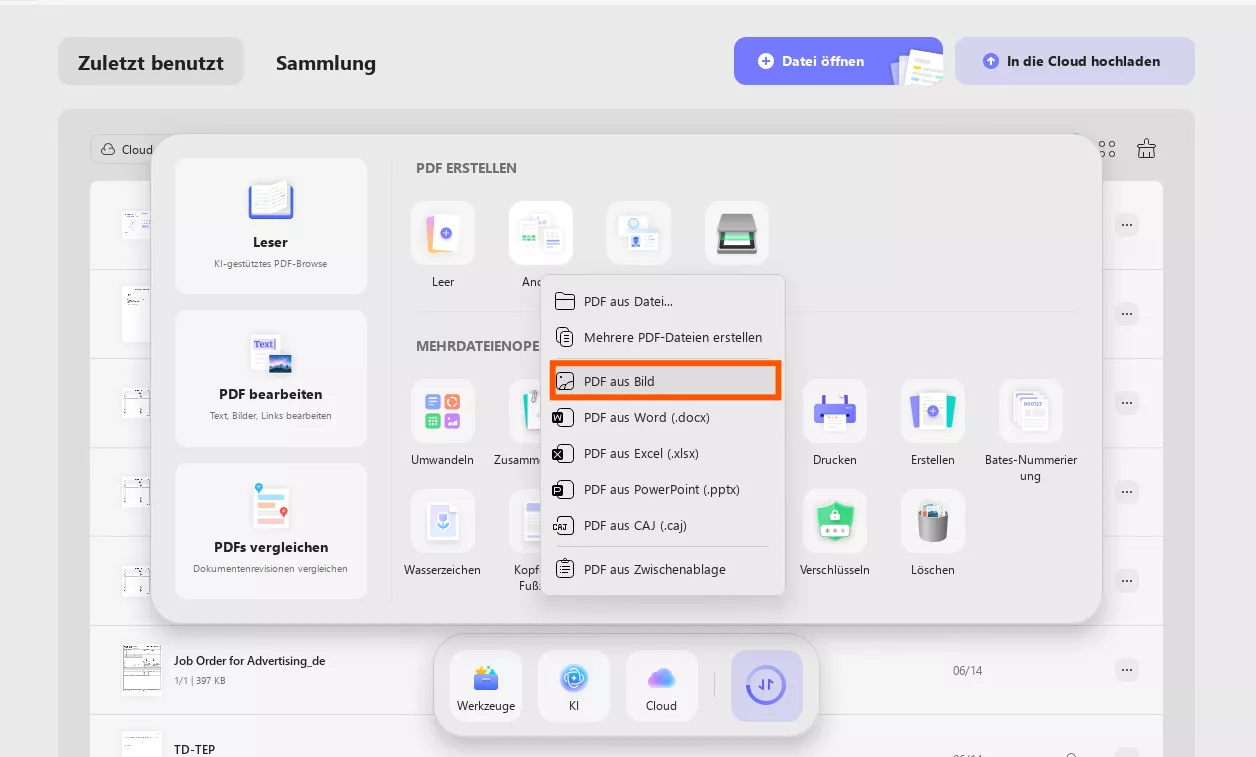Click the Wasserzeichen watermark icon
The image size is (1256, 757).
tap(443, 521)
